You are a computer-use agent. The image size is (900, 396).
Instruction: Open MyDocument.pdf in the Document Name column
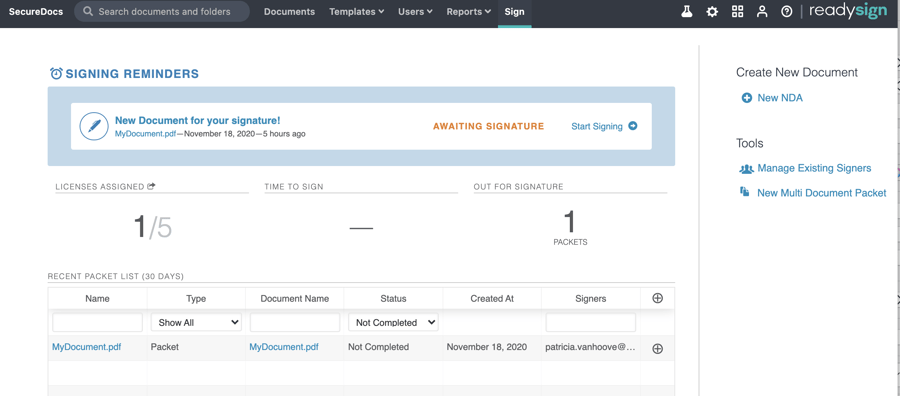(x=284, y=347)
